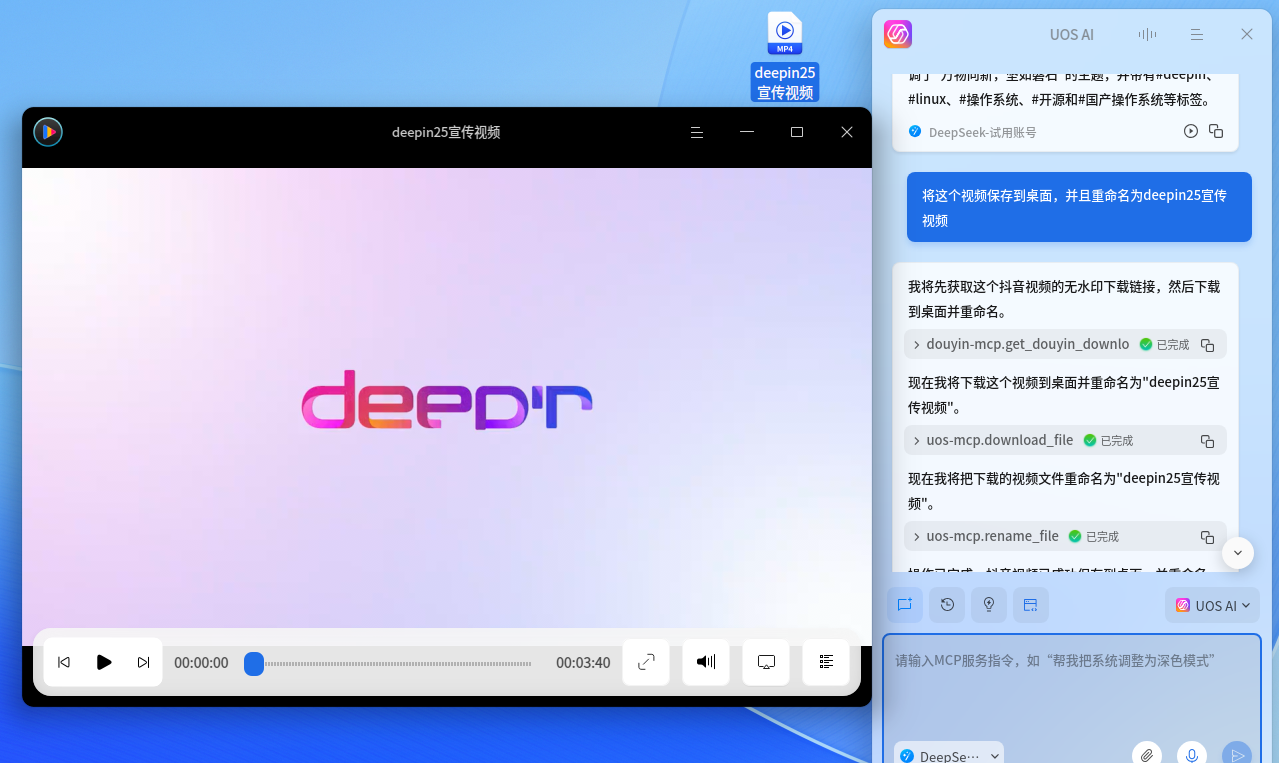Show the playlist panel in player
This screenshot has height=763, width=1279.
tap(826, 662)
